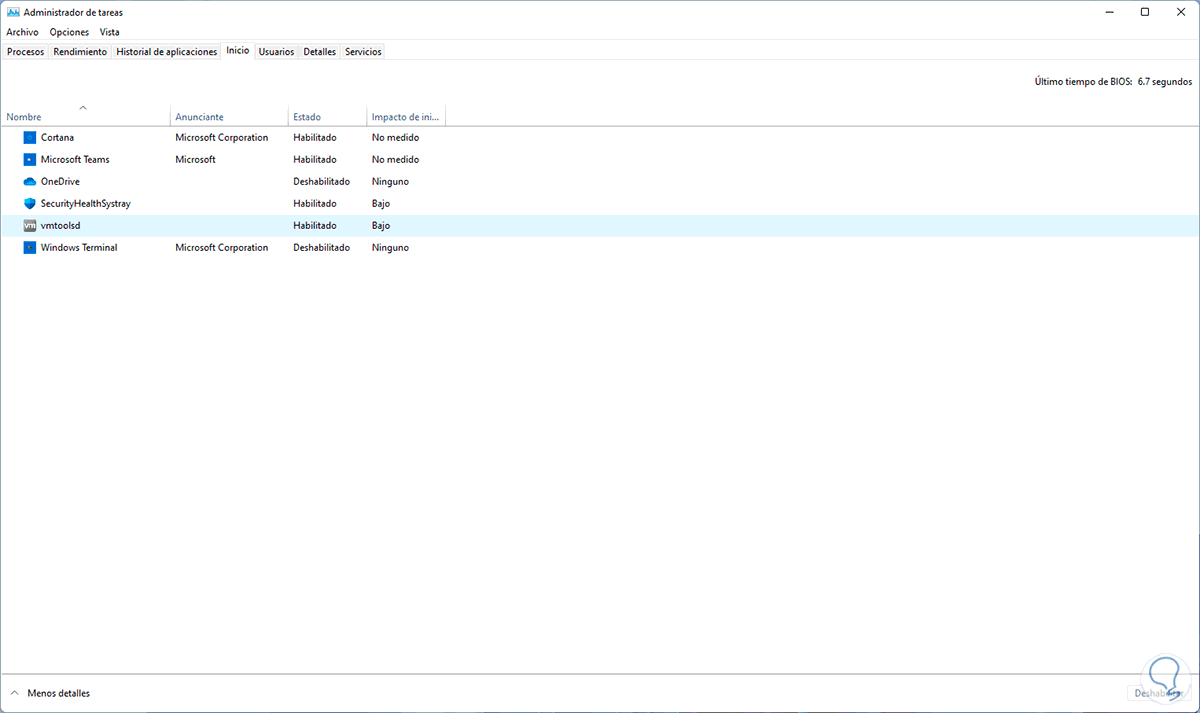The height and width of the screenshot is (713, 1200).
Task: Maximize the Administrador de tareas window
Action: [1145, 12]
